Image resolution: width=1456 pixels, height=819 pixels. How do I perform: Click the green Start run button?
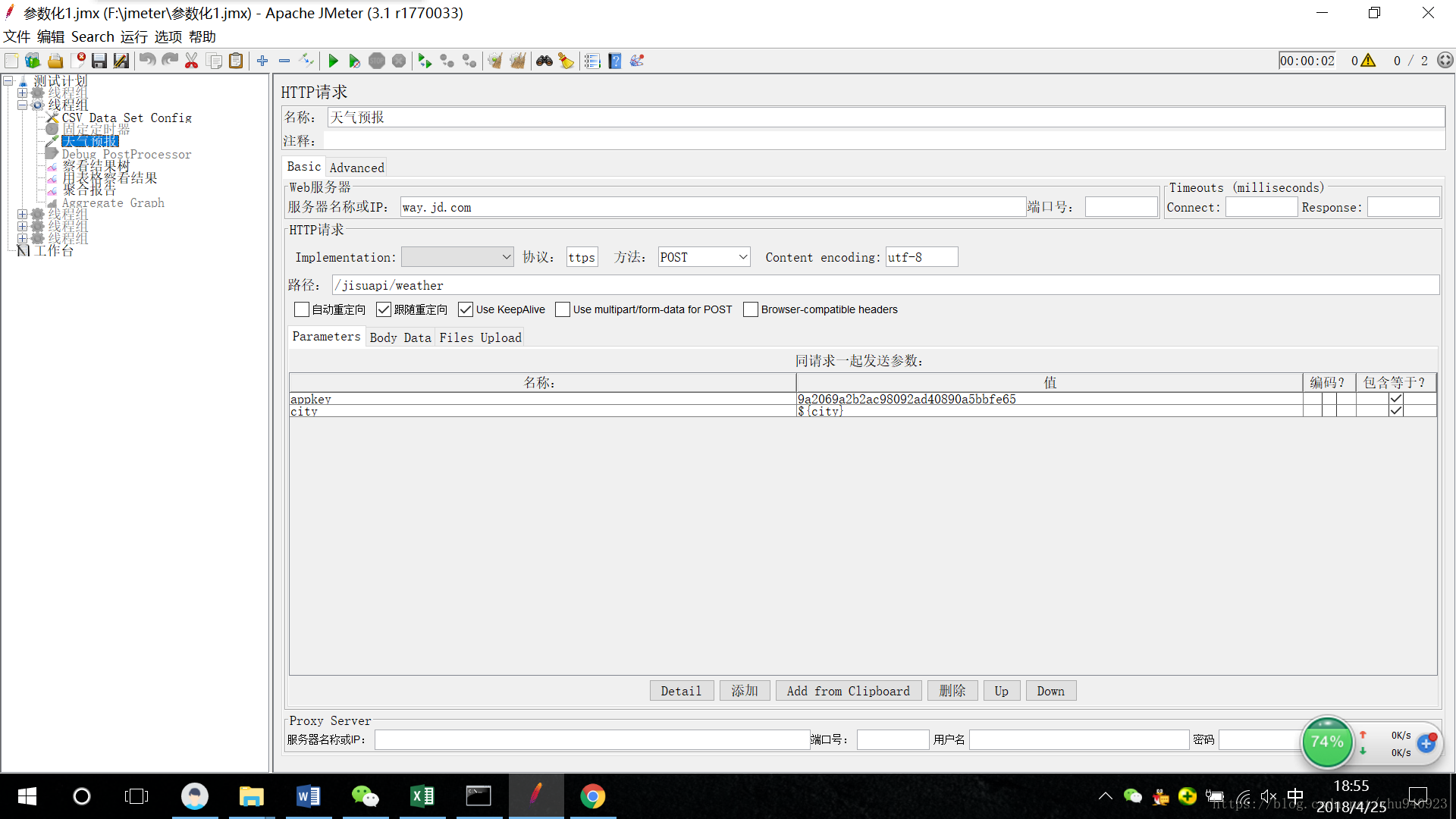tap(333, 61)
